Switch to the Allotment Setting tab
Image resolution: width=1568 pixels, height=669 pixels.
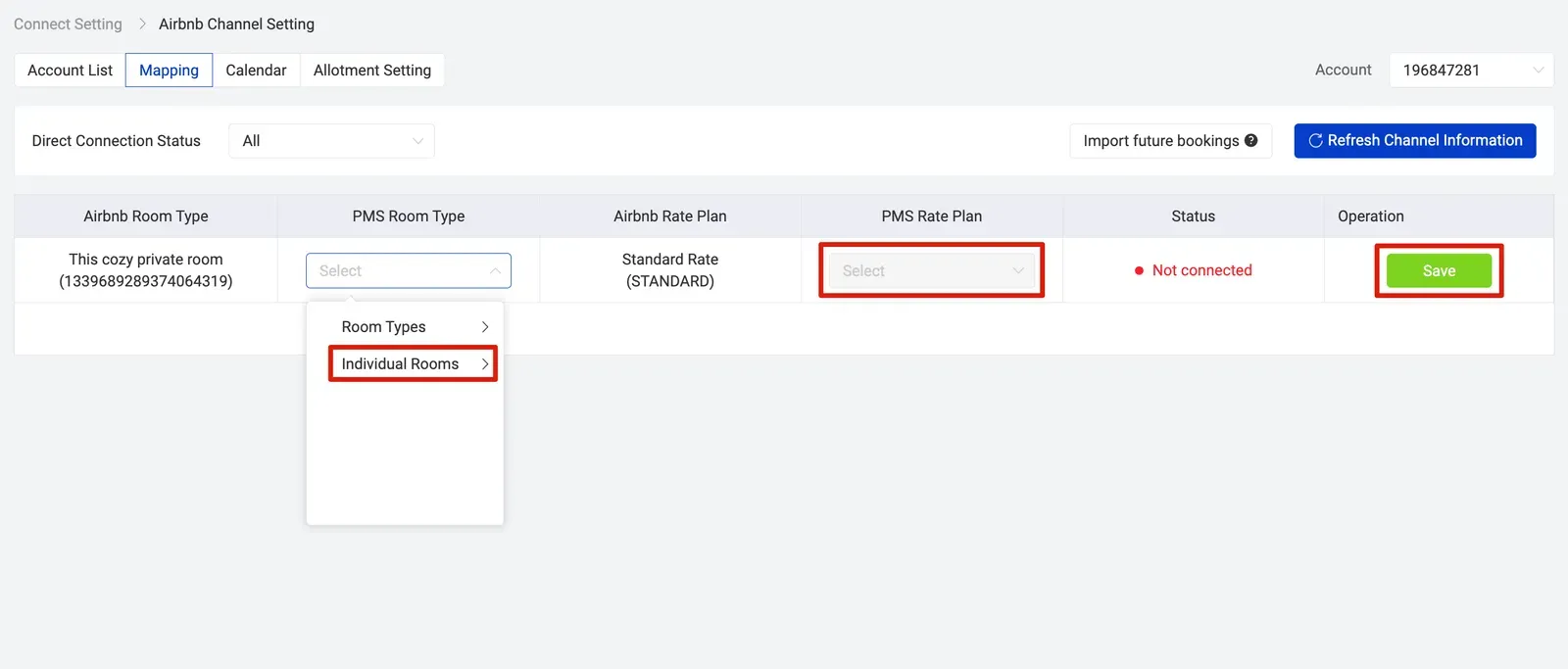(x=371, y=70)
